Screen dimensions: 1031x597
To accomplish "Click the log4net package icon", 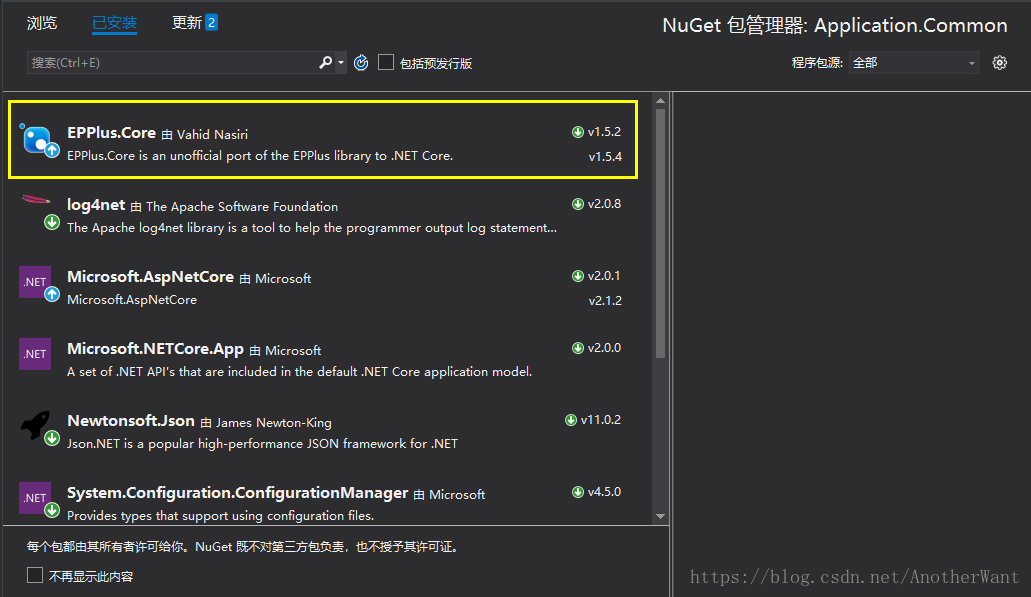I will coord(39,212).
